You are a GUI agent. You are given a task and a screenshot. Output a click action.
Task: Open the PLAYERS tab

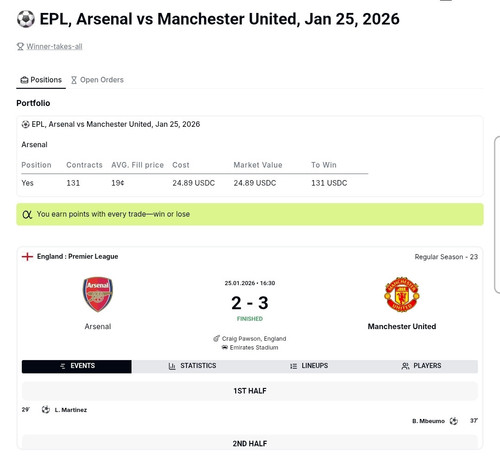tap(421, 366)
